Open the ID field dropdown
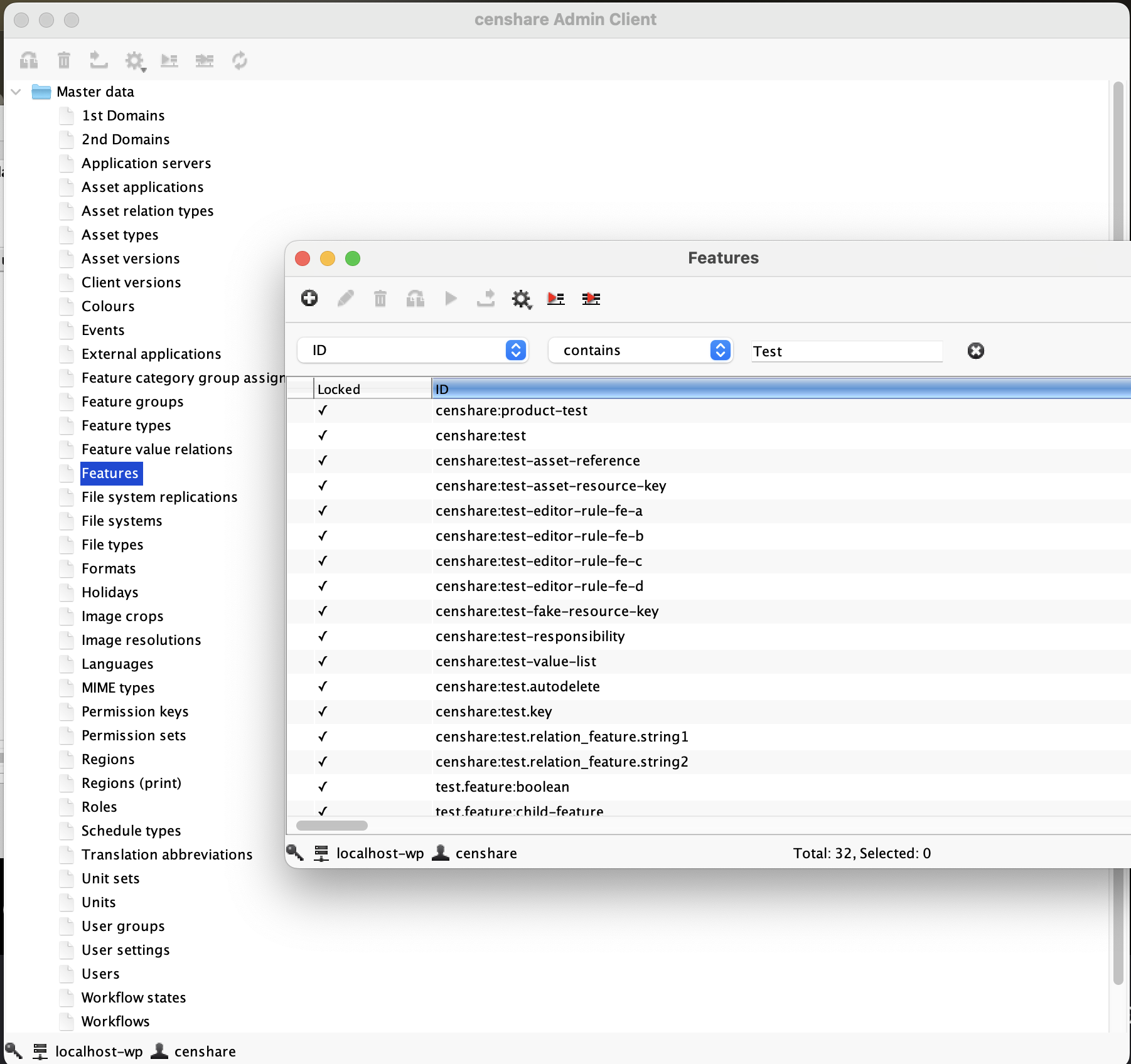Image resolution: width=1131 pixels, height=1064 pixels. pos(515,350)
